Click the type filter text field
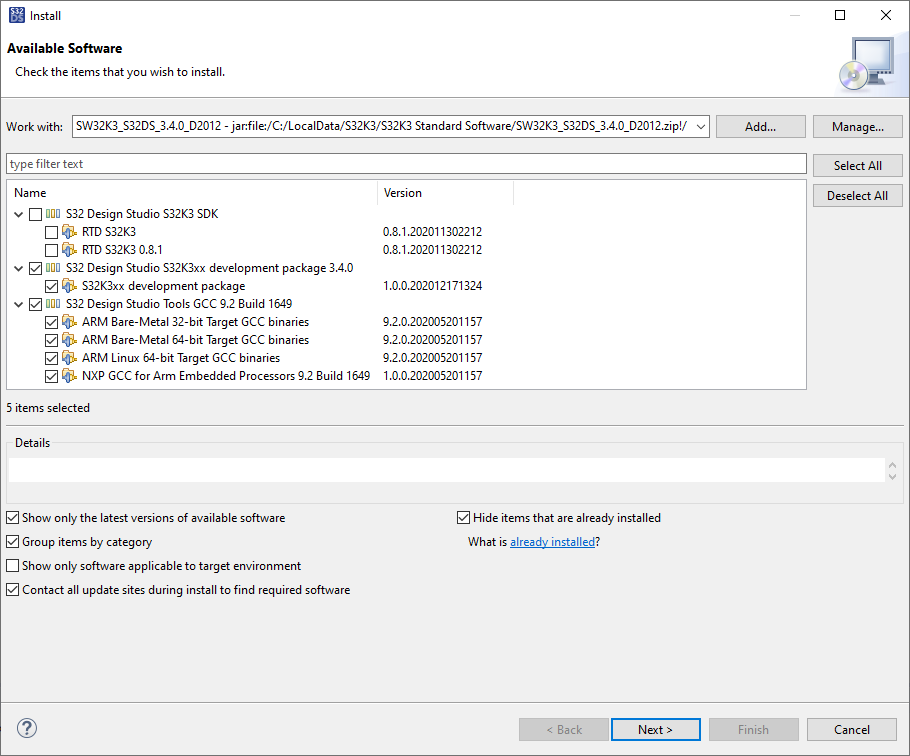Image resolution: width=910 pixels, height=756 pixels. [406, 164]
